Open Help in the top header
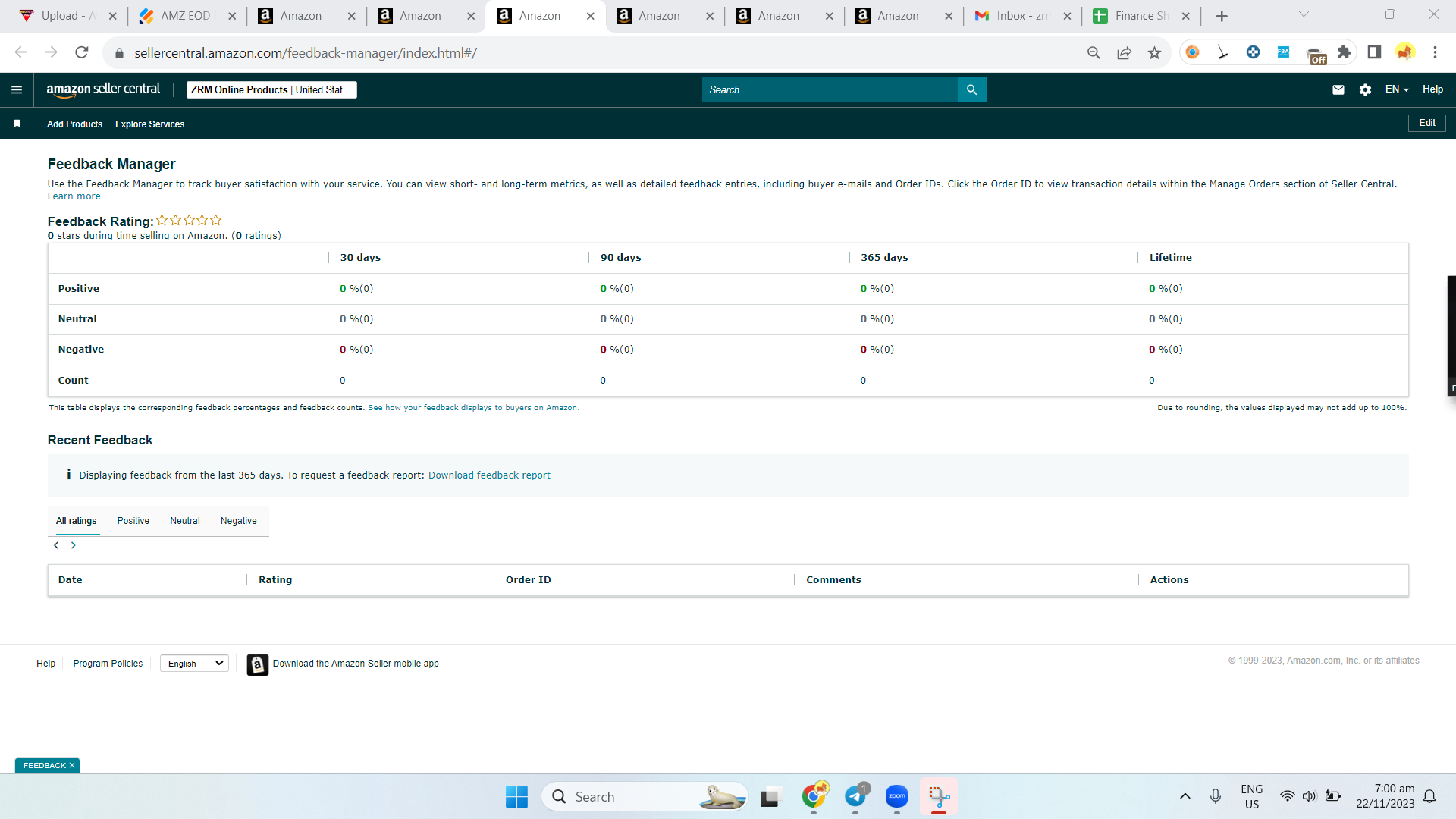Screen dimensions: 1456x819 click(x=1432, y=89)
